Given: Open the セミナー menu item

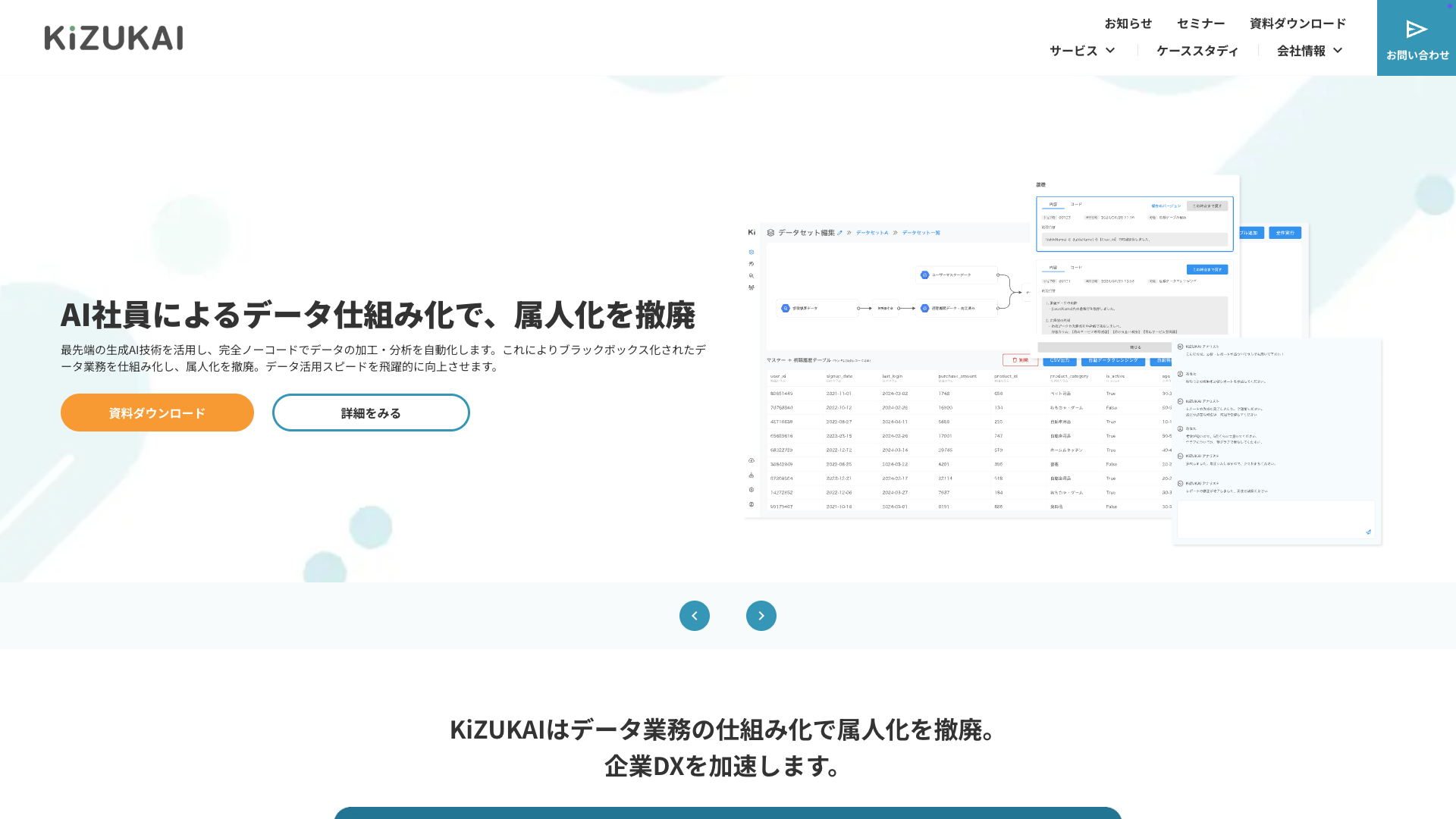Looking at the screenshot, I should [x=1200, y=24].
